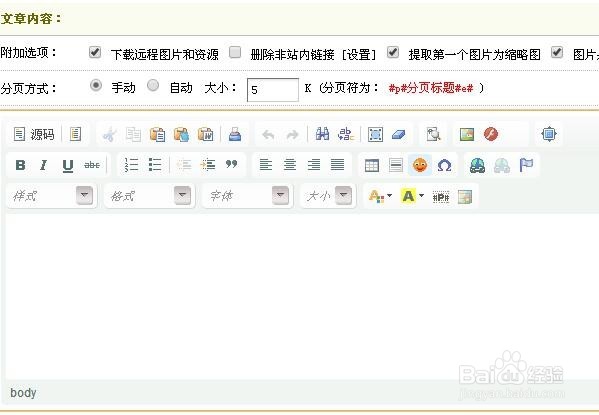
Task: Redo the last edit
Action: coord(292,135)
